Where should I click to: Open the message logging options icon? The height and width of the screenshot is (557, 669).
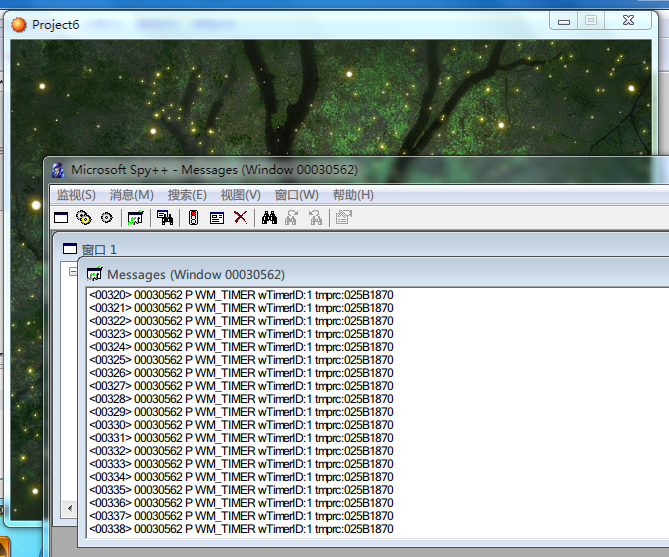(217, 218)
